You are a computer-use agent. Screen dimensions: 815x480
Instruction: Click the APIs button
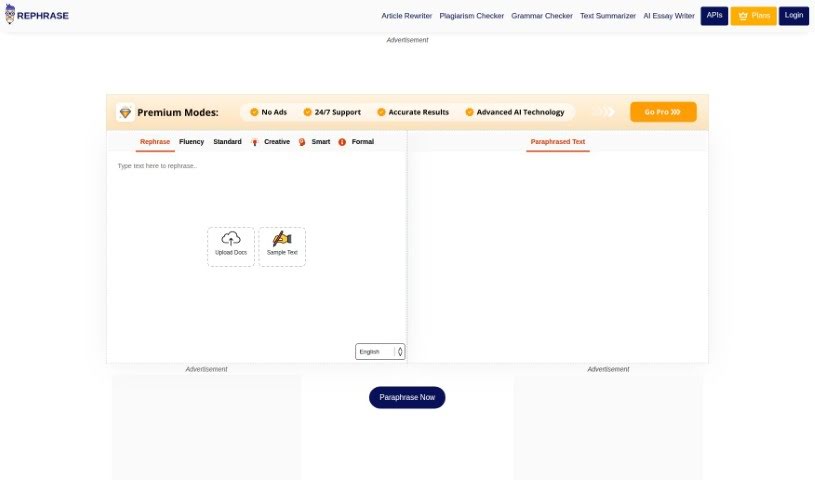click(x=714, y=16)
